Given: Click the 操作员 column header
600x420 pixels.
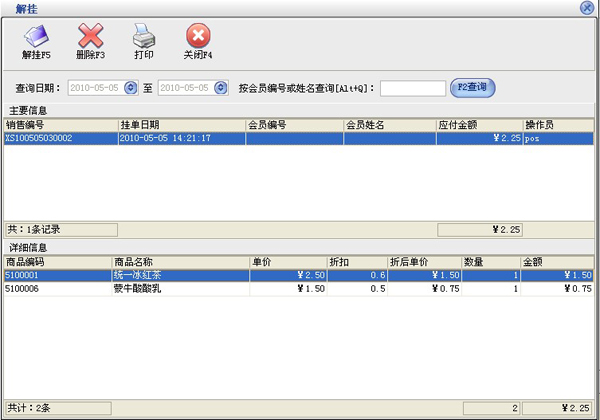Looking at the screenshot, I should tap(557, 125).
